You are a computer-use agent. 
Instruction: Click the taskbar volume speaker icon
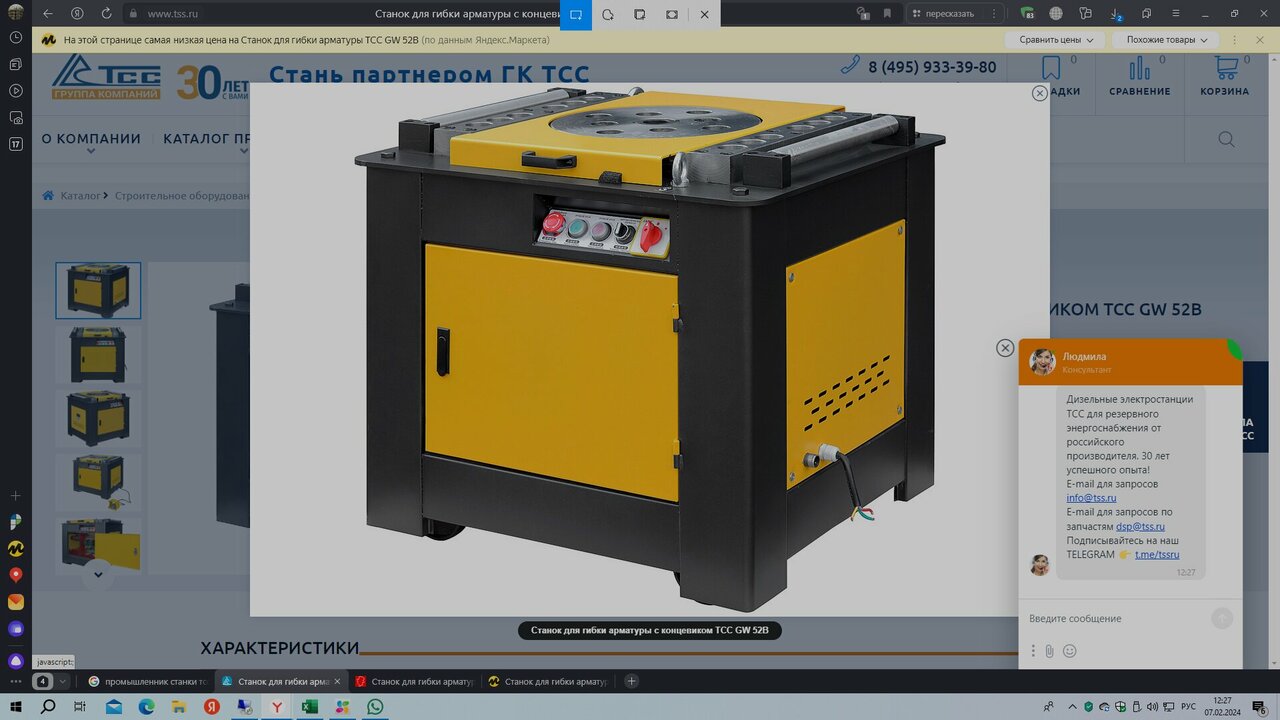(x=1152, y=707)
